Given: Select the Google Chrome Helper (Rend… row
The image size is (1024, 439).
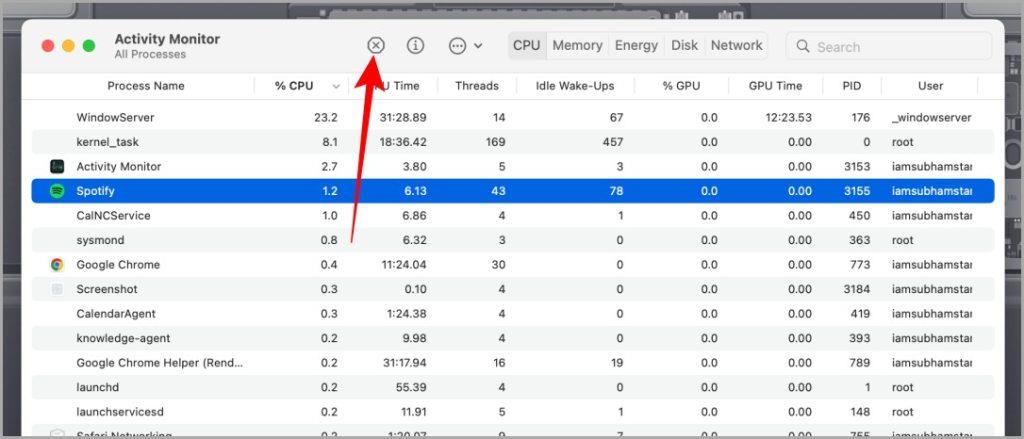Looking at the screenshot, I should (513, 363).
